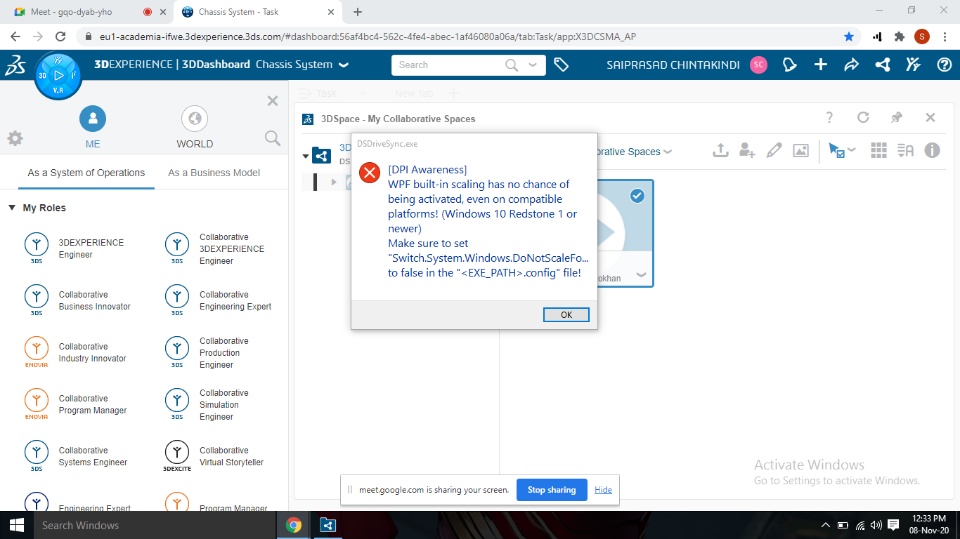Click the add member icon in 3DSpace toolbar

[747, 150]
